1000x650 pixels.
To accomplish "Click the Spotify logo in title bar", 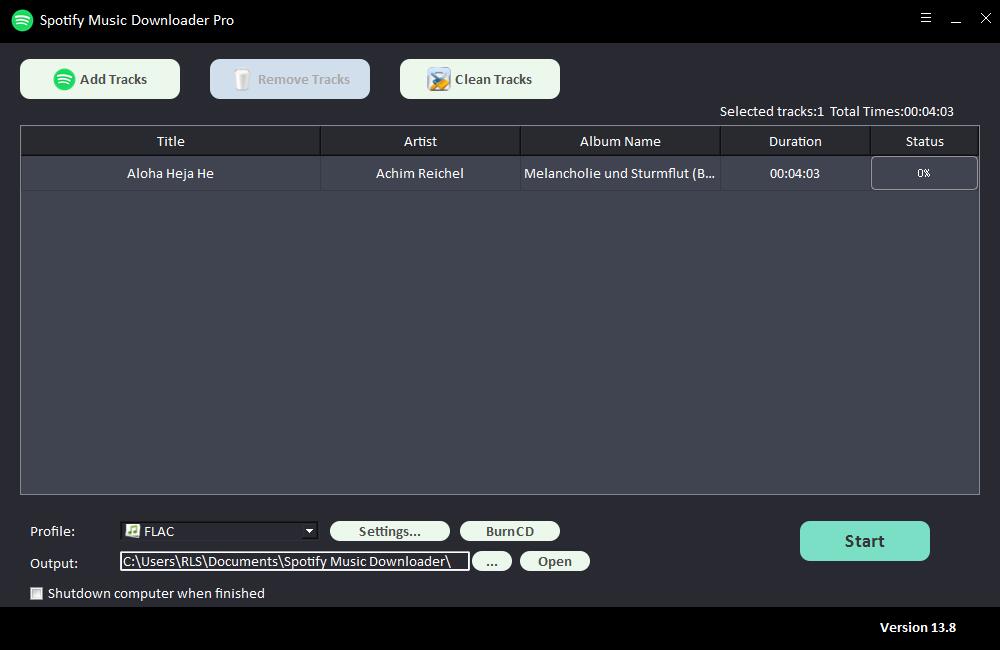I will (x=22, y=20).
